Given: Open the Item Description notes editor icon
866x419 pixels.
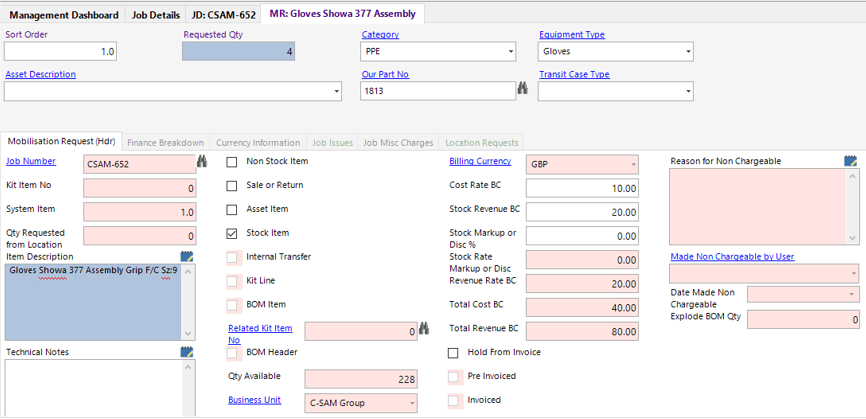Looking at the screenshot, I should (187, 257).
